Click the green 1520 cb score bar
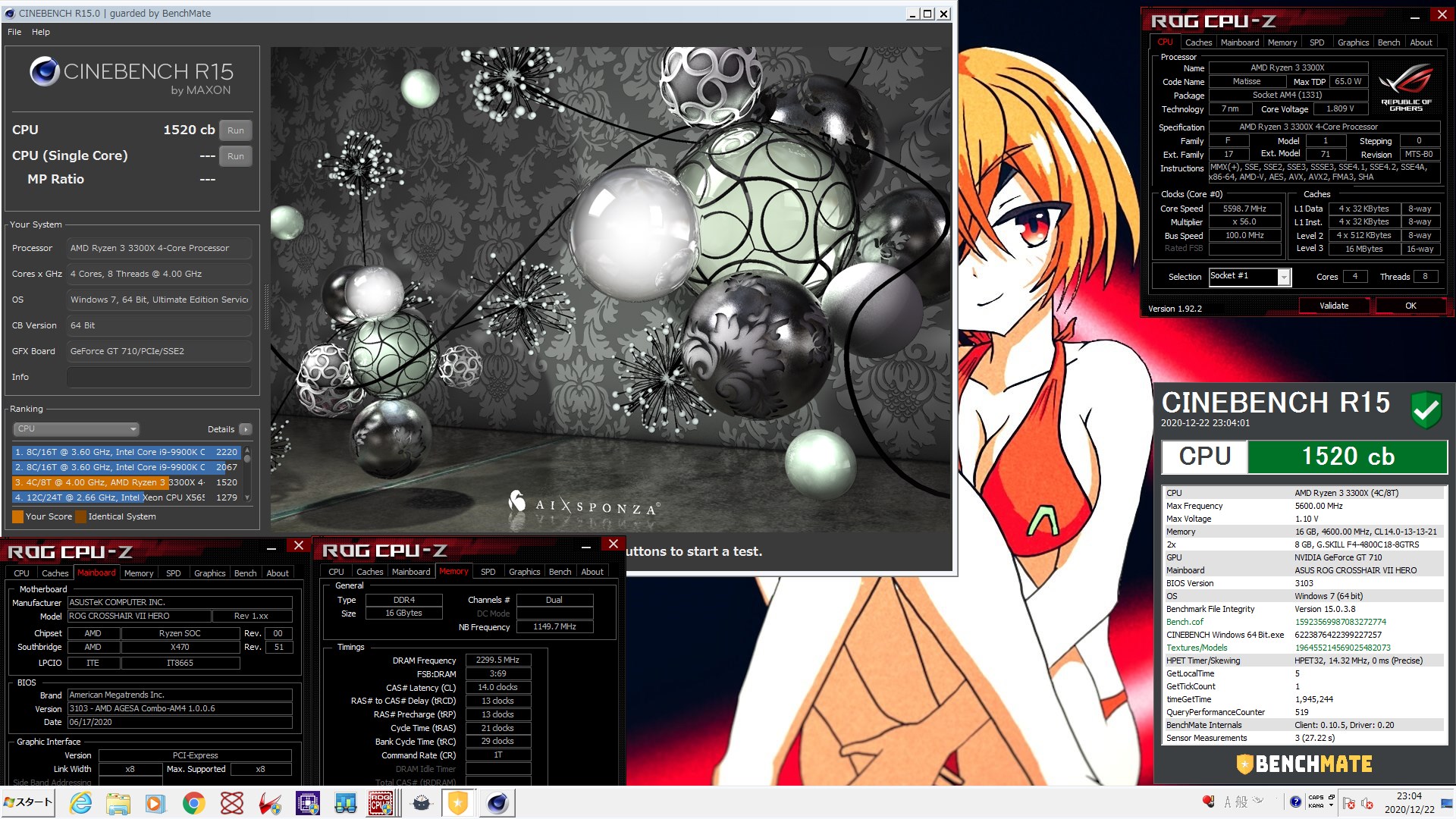 1348,457
